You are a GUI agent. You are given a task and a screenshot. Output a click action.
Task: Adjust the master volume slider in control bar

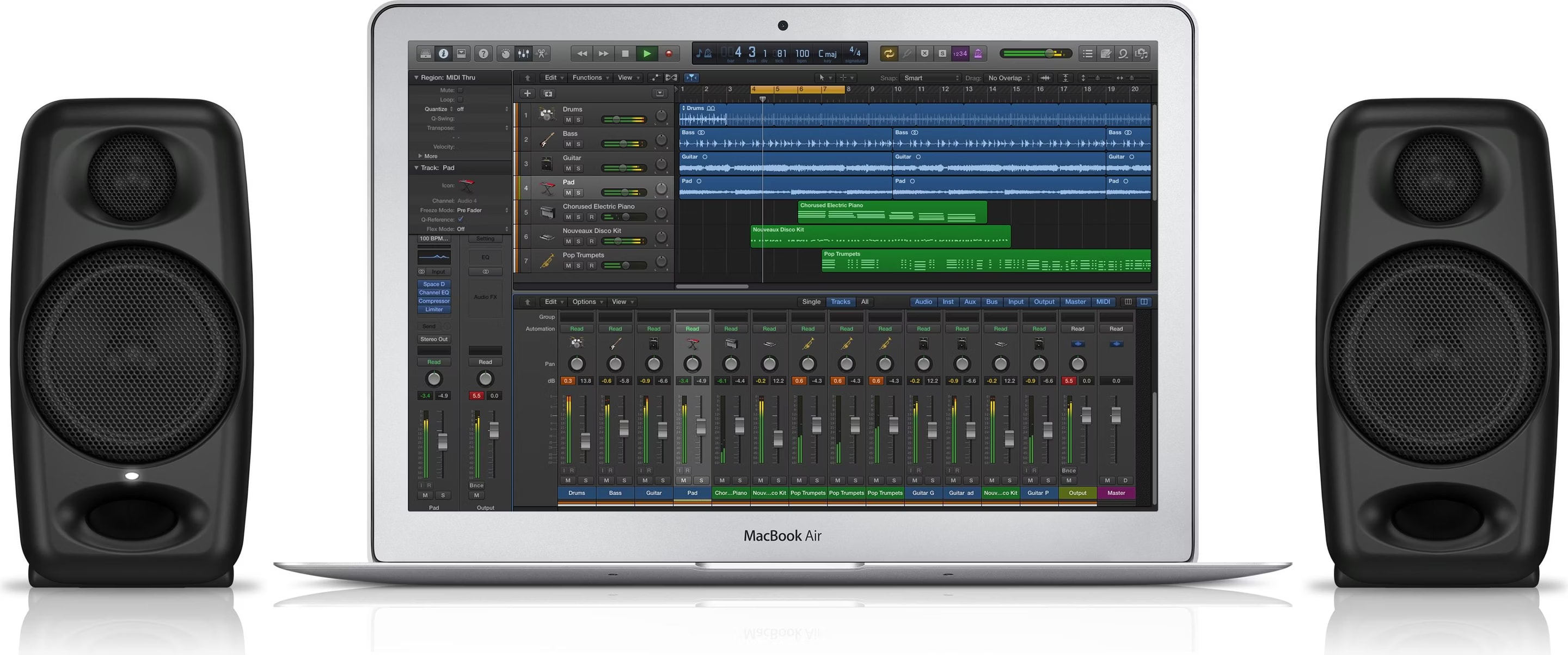[1036, 53]
